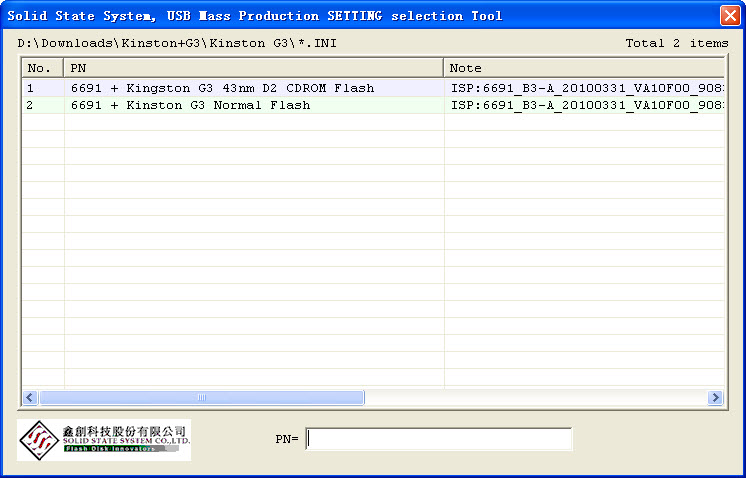Grab the horizontal scrollbar thumb

pyautogui.click(x=201, y=397)
